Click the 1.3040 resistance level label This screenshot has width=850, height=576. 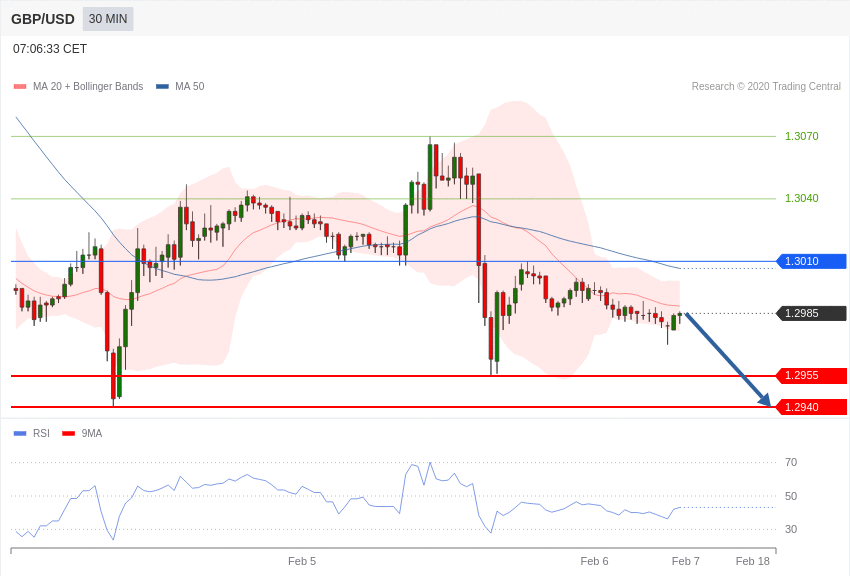pos(802,198)
